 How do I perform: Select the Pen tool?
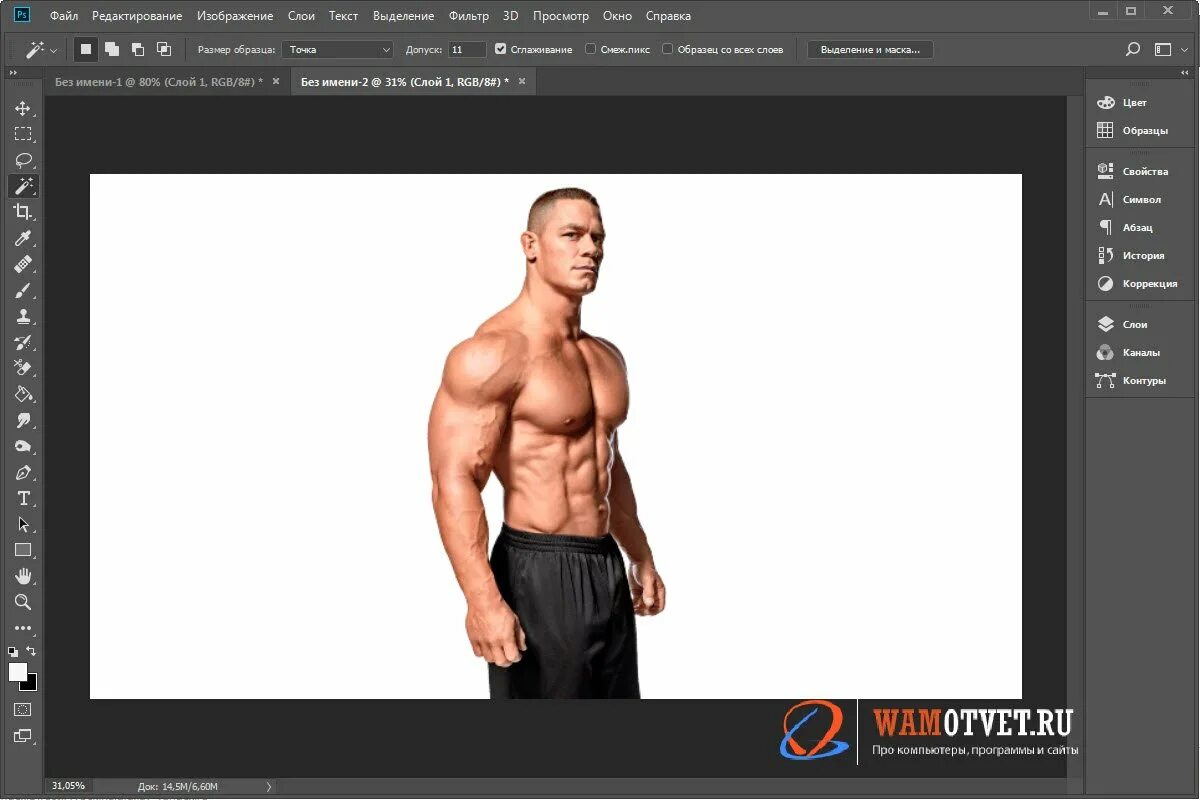coord(23,472)
